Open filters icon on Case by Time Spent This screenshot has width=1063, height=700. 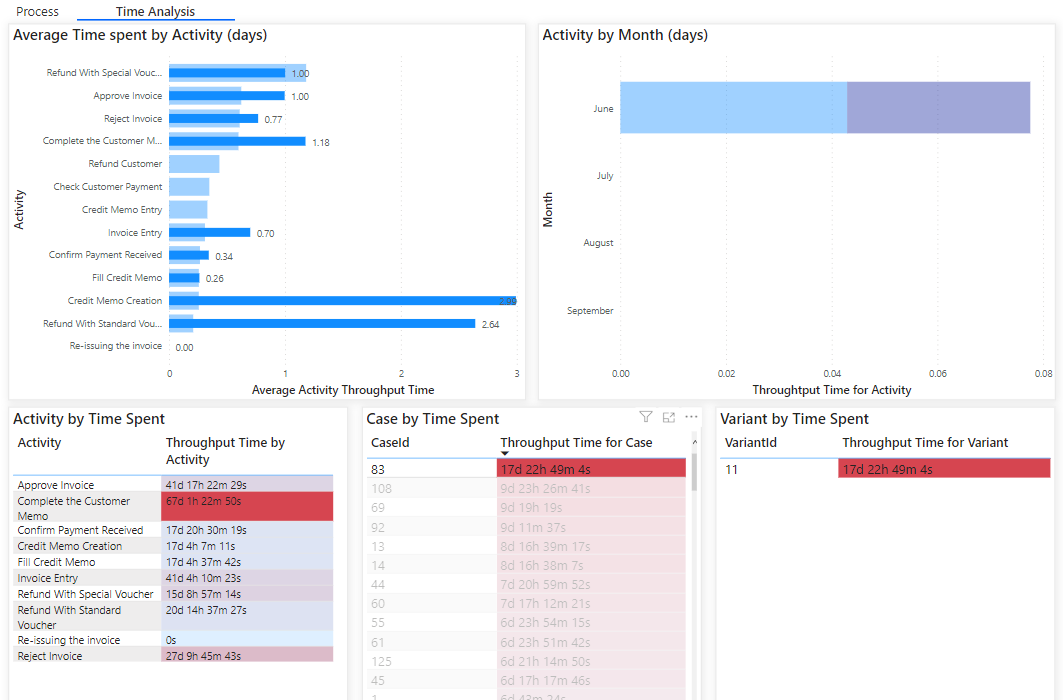pyautogui.click(x=646, y=417)
